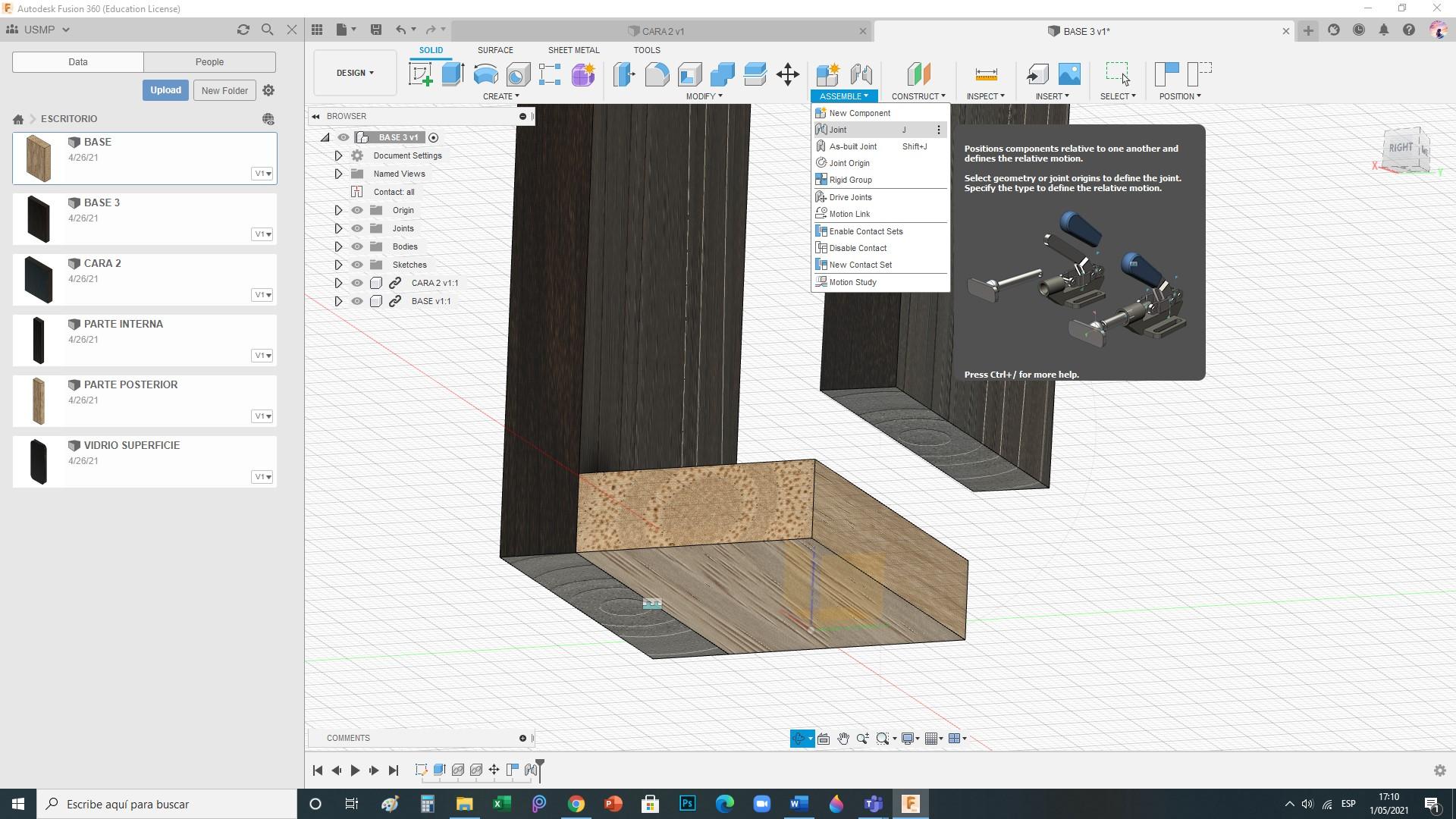Open Photoshop from the Windows taskbar
The width and height of the screenshot is (1456, 819).
[x=688, y=804]
